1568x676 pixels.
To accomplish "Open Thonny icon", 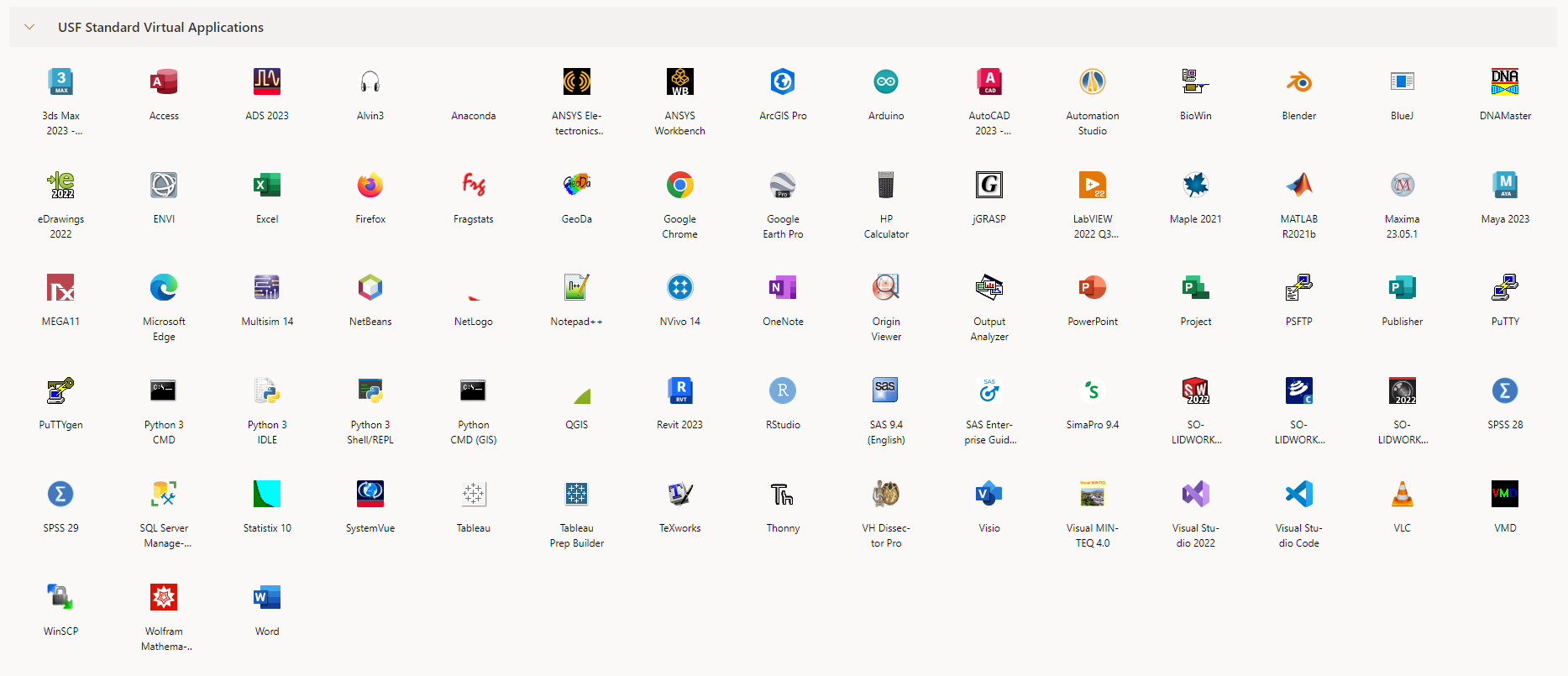I will pos(783,495).
